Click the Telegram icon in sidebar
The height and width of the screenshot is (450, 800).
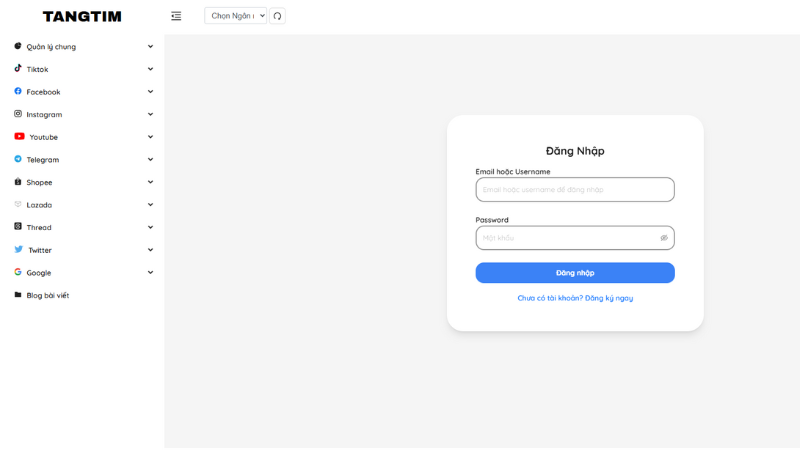point(18,159)
